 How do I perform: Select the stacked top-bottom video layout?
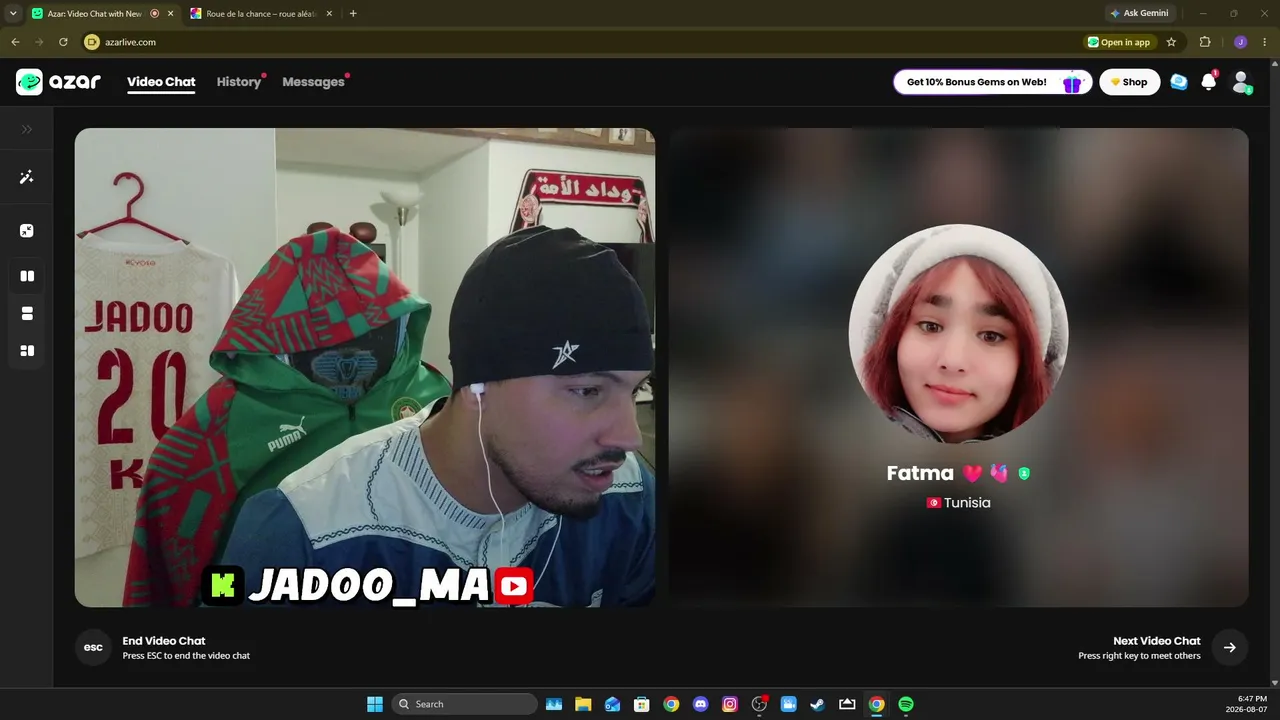click(27, 313)
